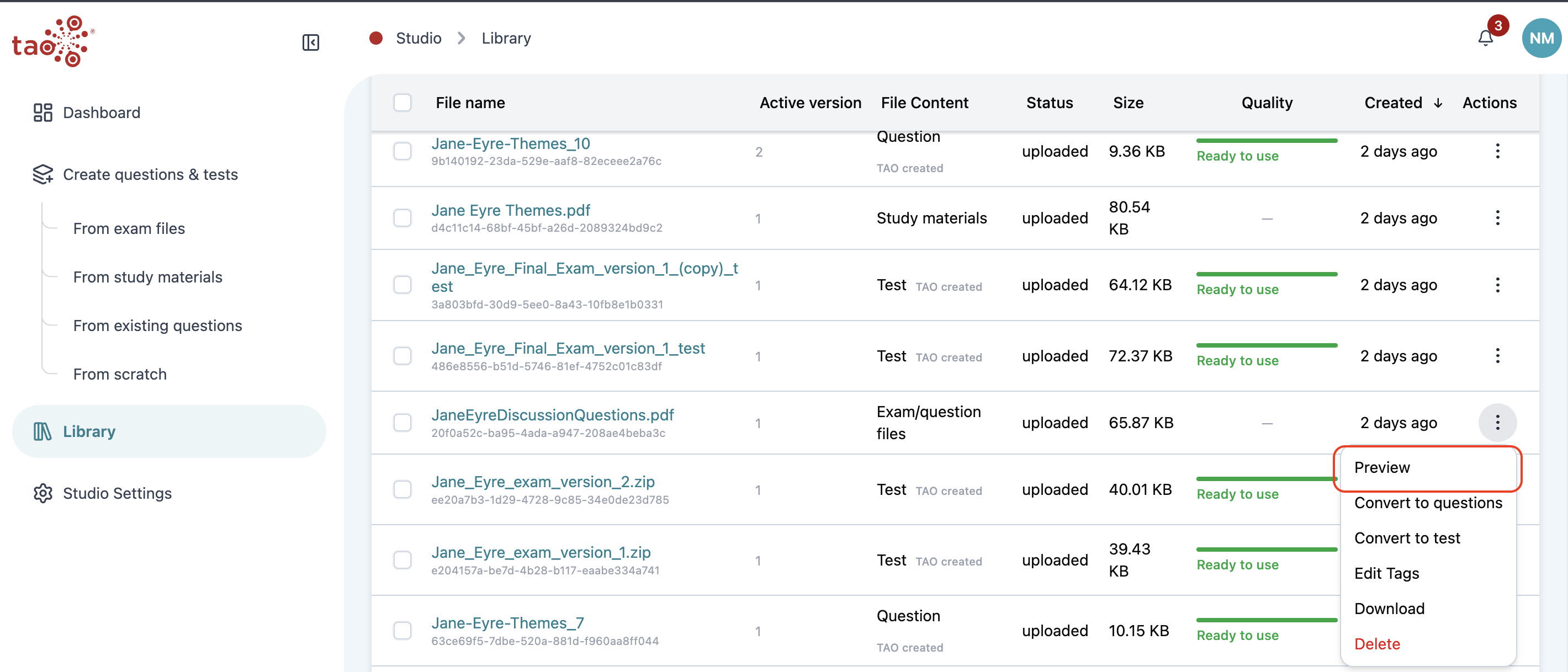Click the TAO logo
The width and height of the screenshot is (1568, 672).
point(54,41)
